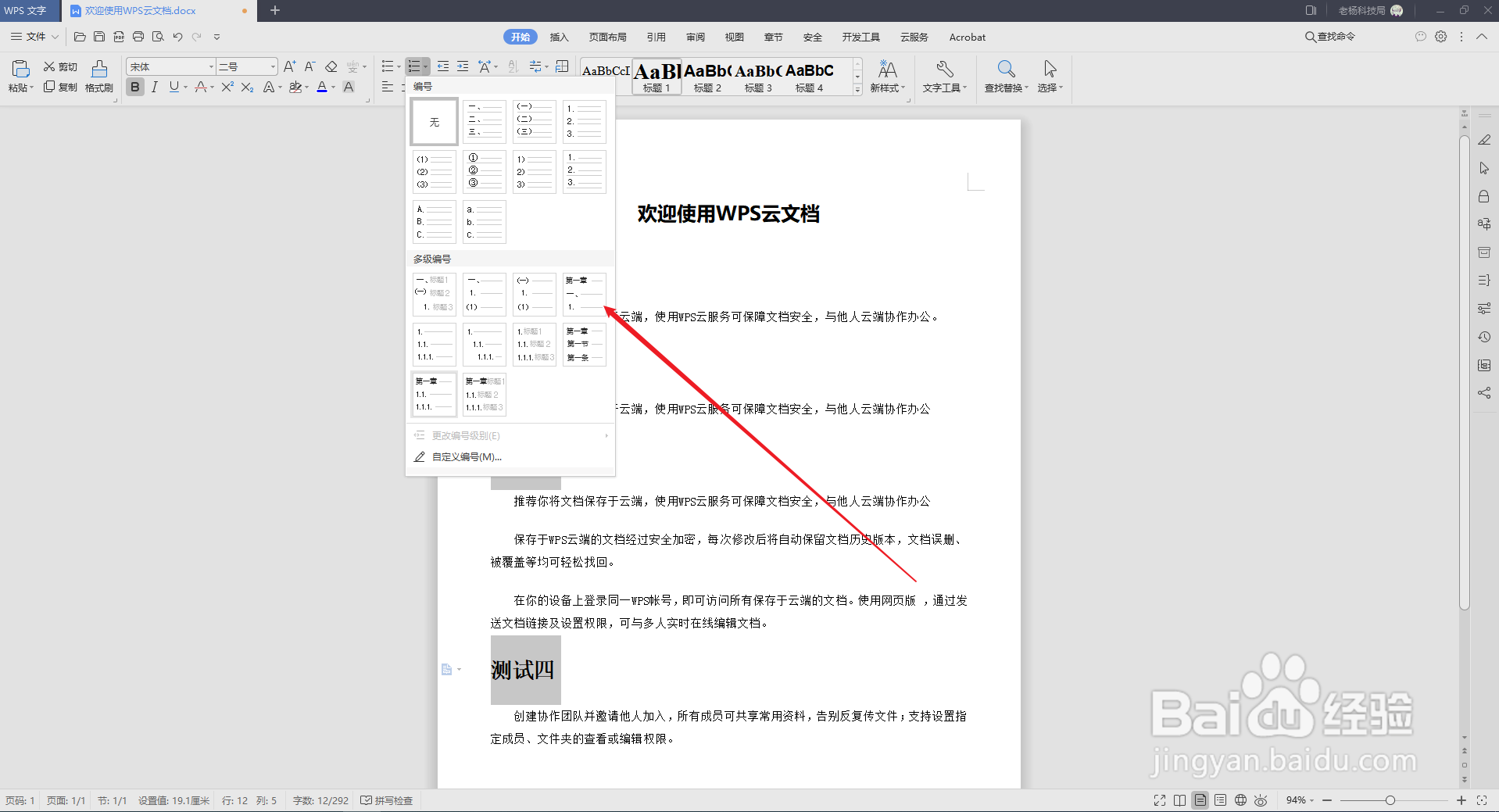Toggle Italic formatting
The image size is (1499, 812).
coord(155,87)
